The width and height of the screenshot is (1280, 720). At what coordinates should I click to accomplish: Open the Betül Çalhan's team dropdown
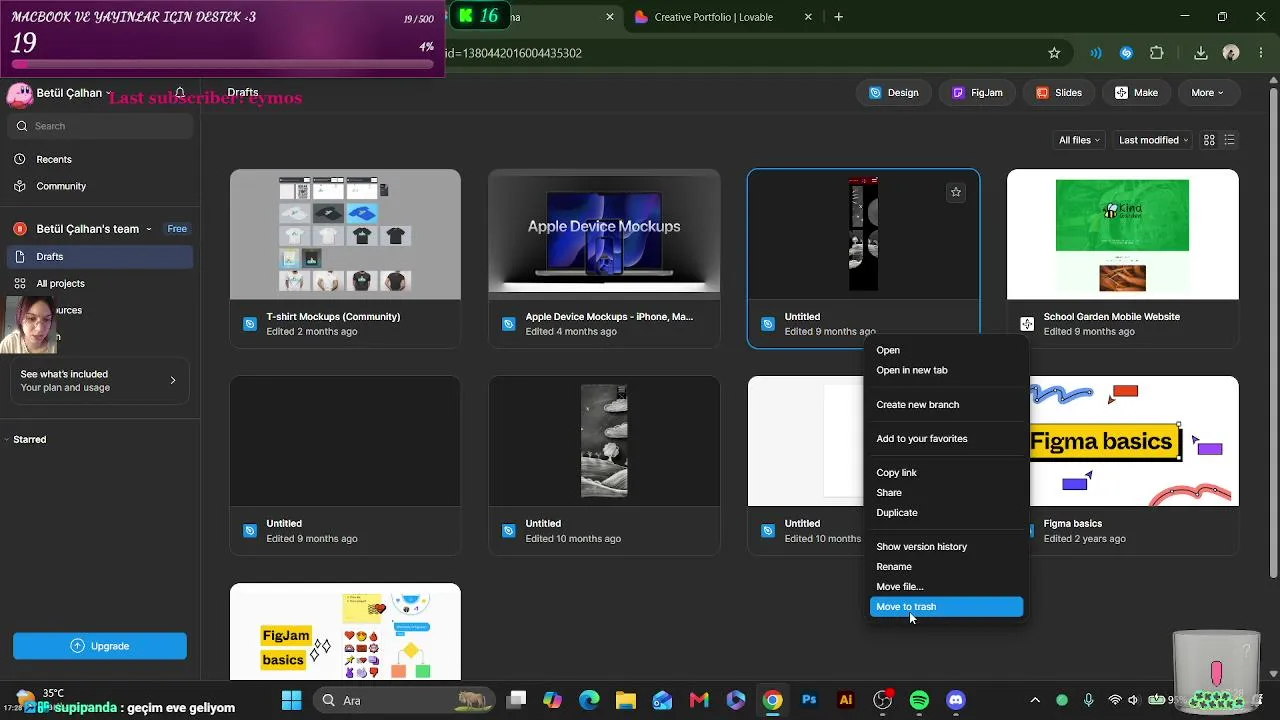(94, 229)
